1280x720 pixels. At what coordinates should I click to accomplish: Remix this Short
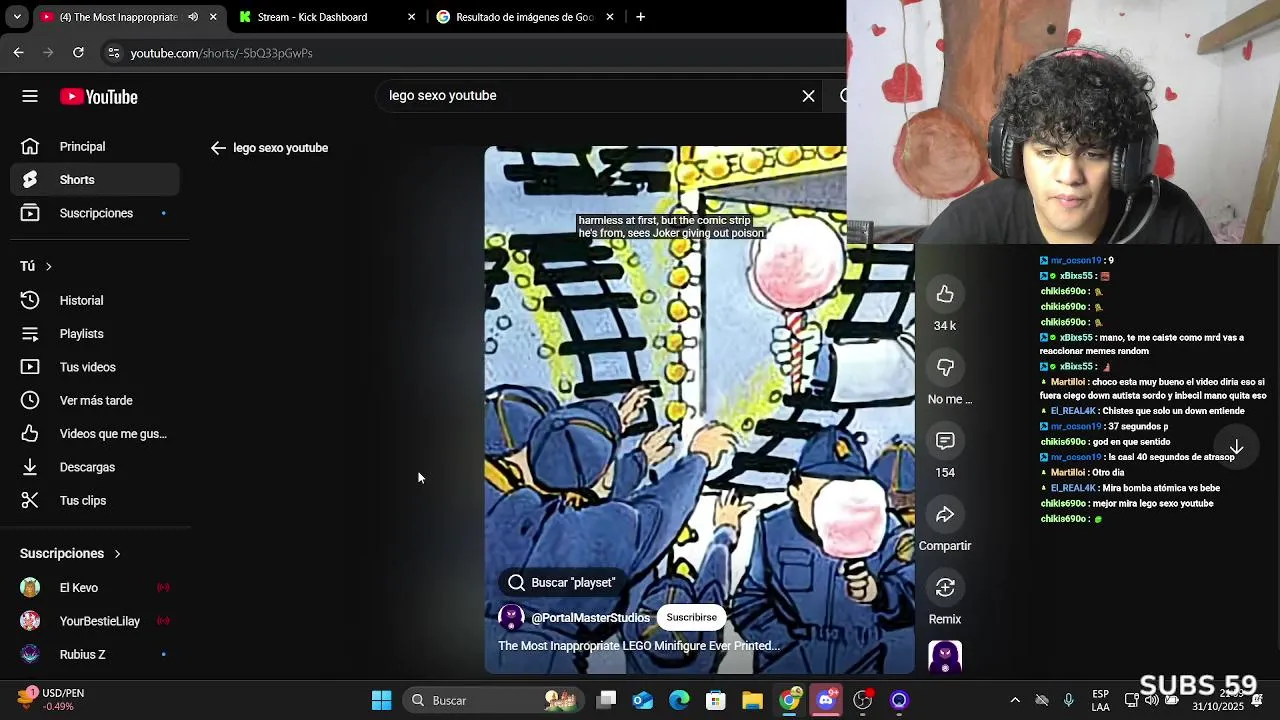pyautogui.click(x=945, y=587)
